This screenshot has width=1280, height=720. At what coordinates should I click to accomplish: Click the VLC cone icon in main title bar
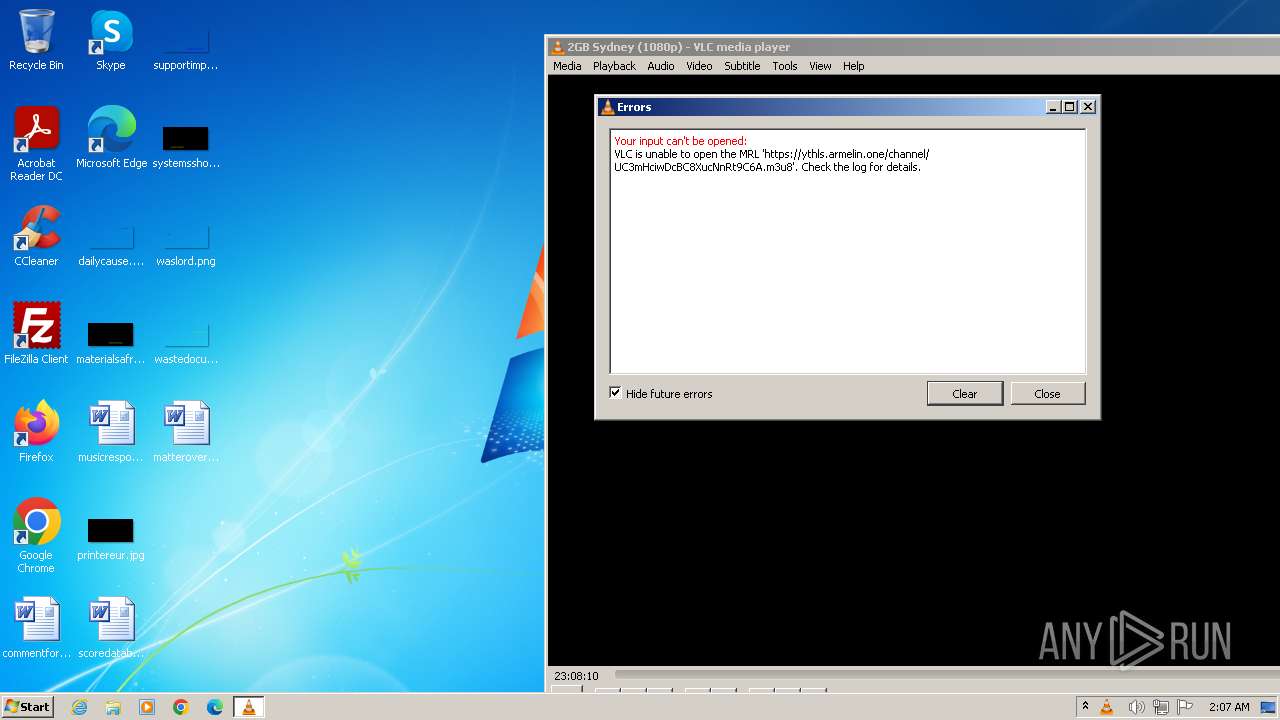coord(558,47)
